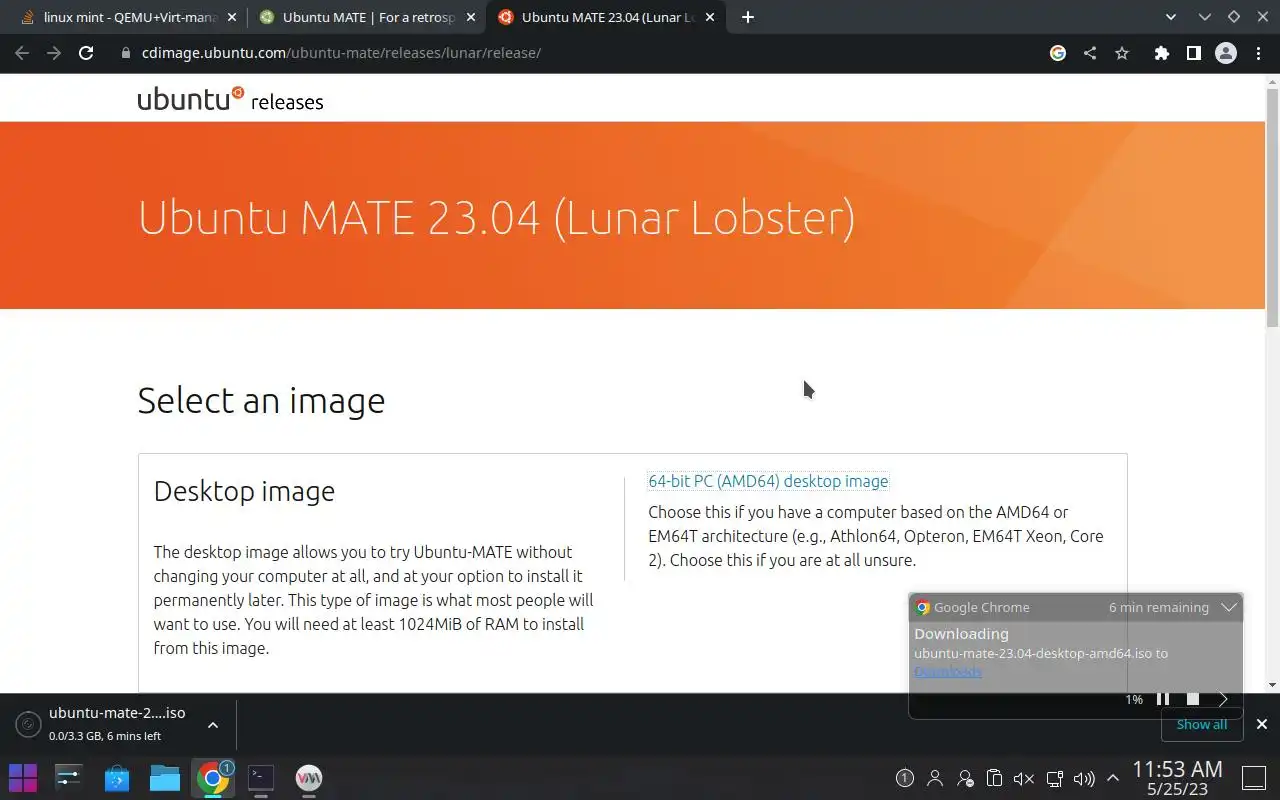Collapse the Google Chrome download notification

(1229, 607)
